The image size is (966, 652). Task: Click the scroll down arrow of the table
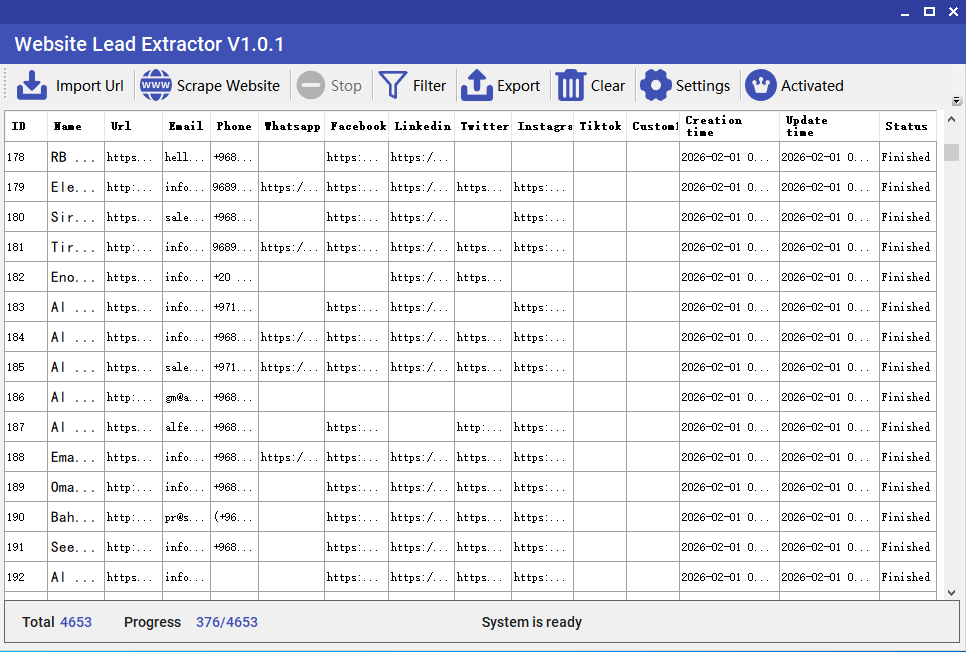point(951,592)
